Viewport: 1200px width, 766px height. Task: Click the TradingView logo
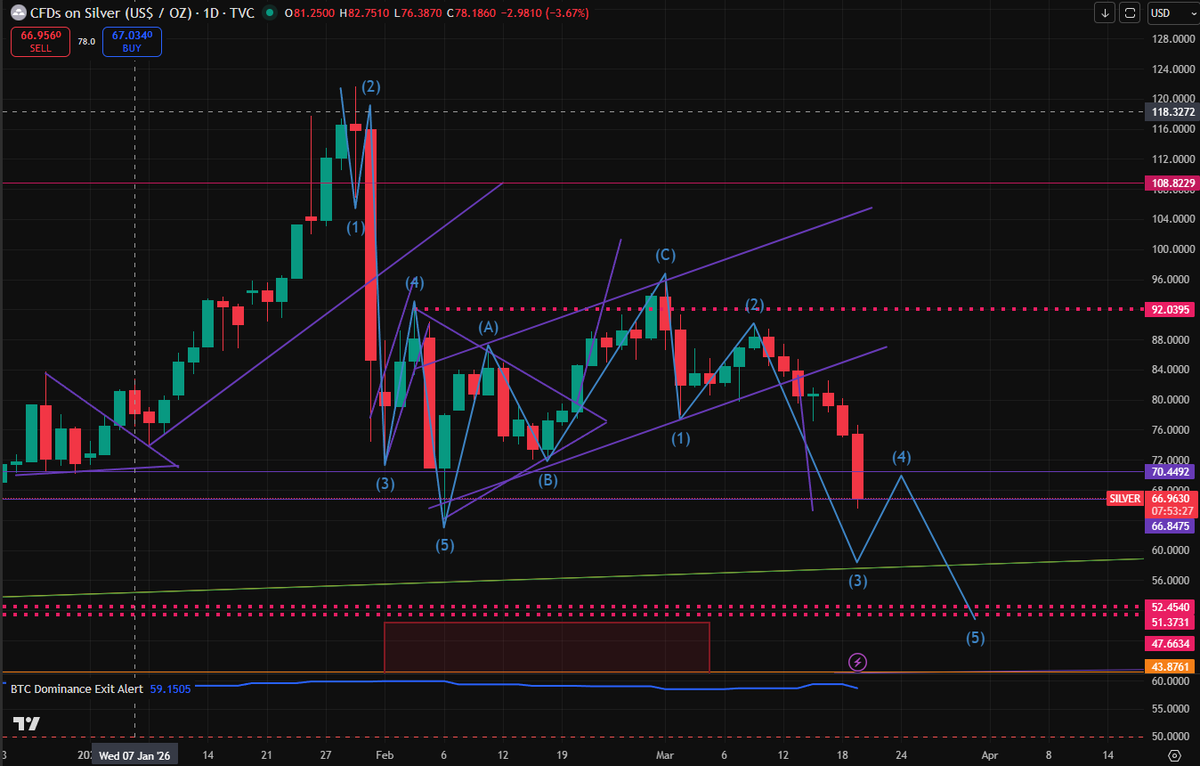27,724
